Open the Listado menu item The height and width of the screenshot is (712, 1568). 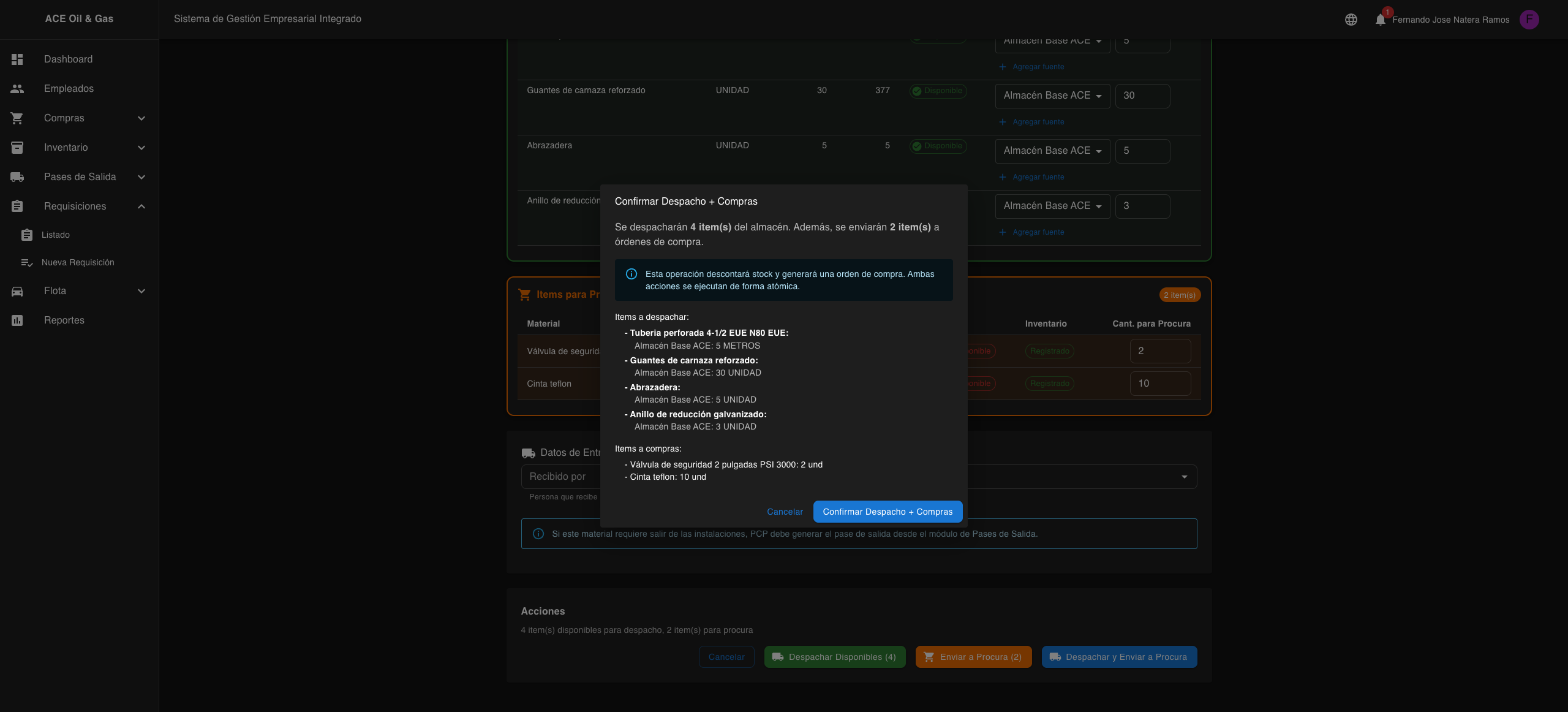click(x=56, y=235)
